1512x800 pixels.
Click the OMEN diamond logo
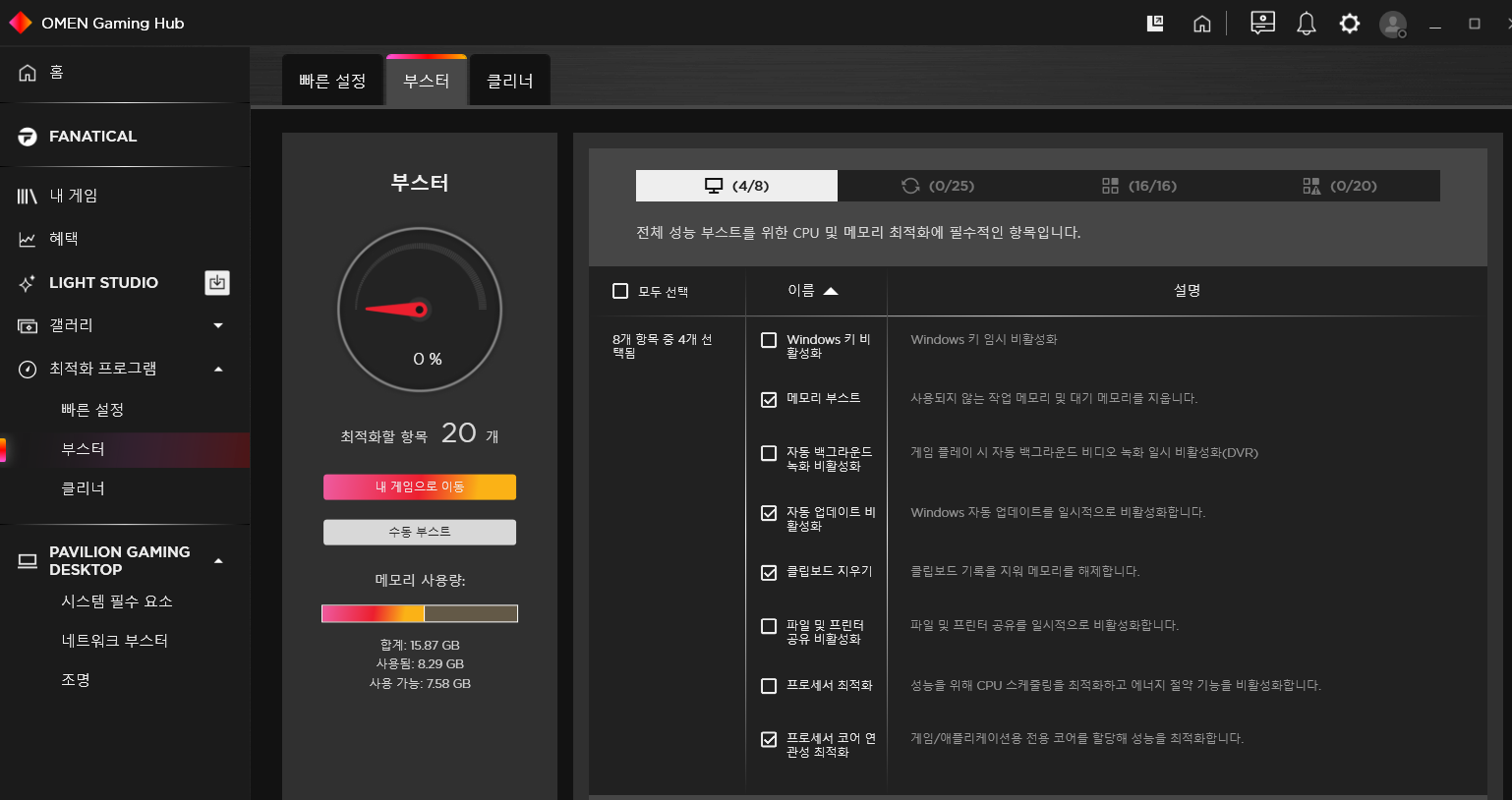pyautogui.click(x=19, y=21)
